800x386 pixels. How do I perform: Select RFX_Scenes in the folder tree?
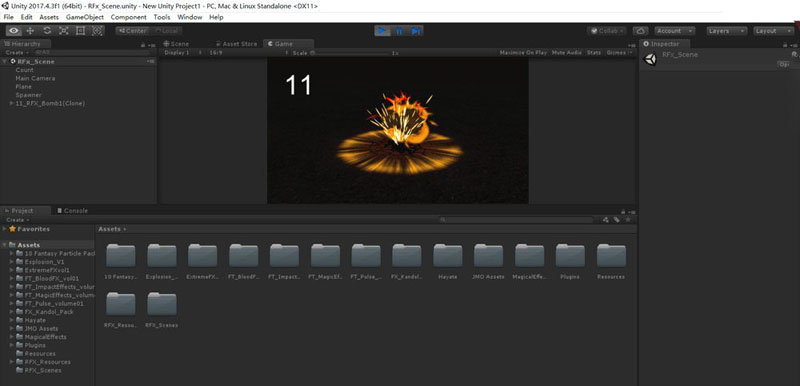43,370
